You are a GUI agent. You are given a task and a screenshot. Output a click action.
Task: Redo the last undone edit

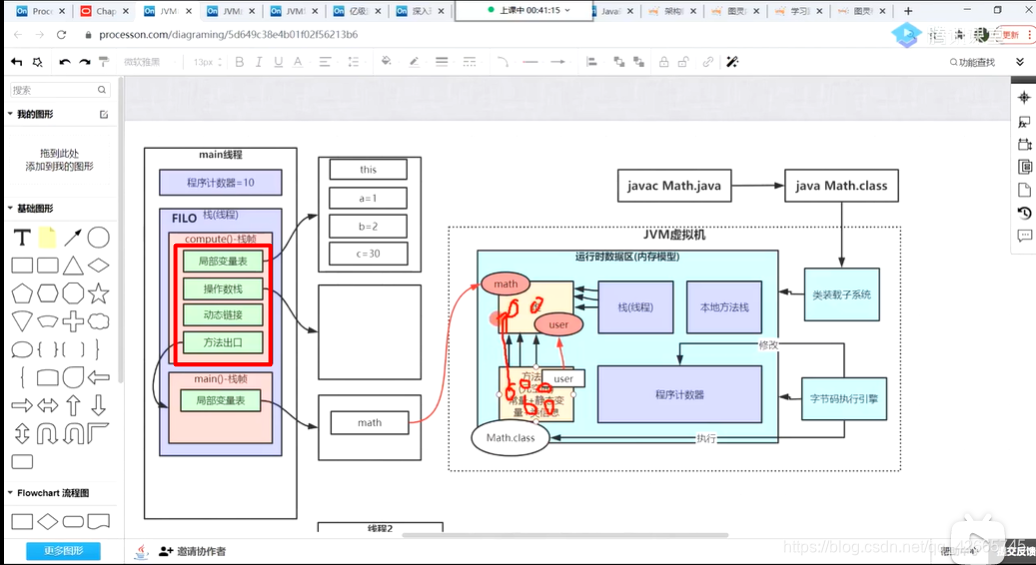pos(85,61)
